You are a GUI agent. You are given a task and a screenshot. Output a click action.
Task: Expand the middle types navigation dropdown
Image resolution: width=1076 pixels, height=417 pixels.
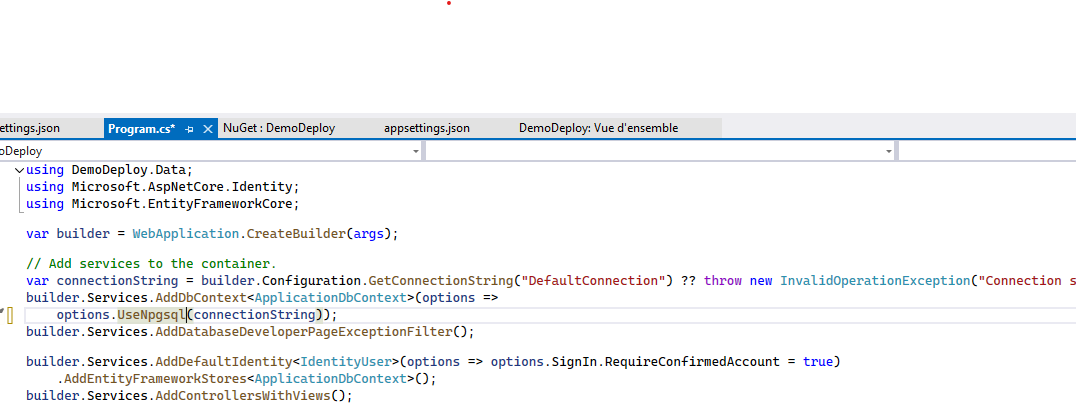click(x=888, y=151)
